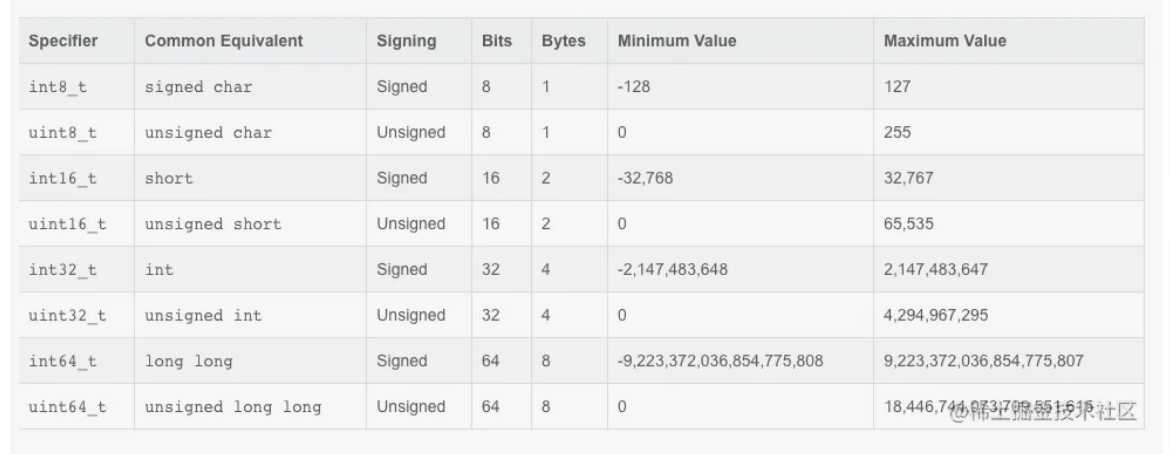Viewport: 1169px width, 454px height.
Task: Click the Minimum Value column header
Action: 677,41
